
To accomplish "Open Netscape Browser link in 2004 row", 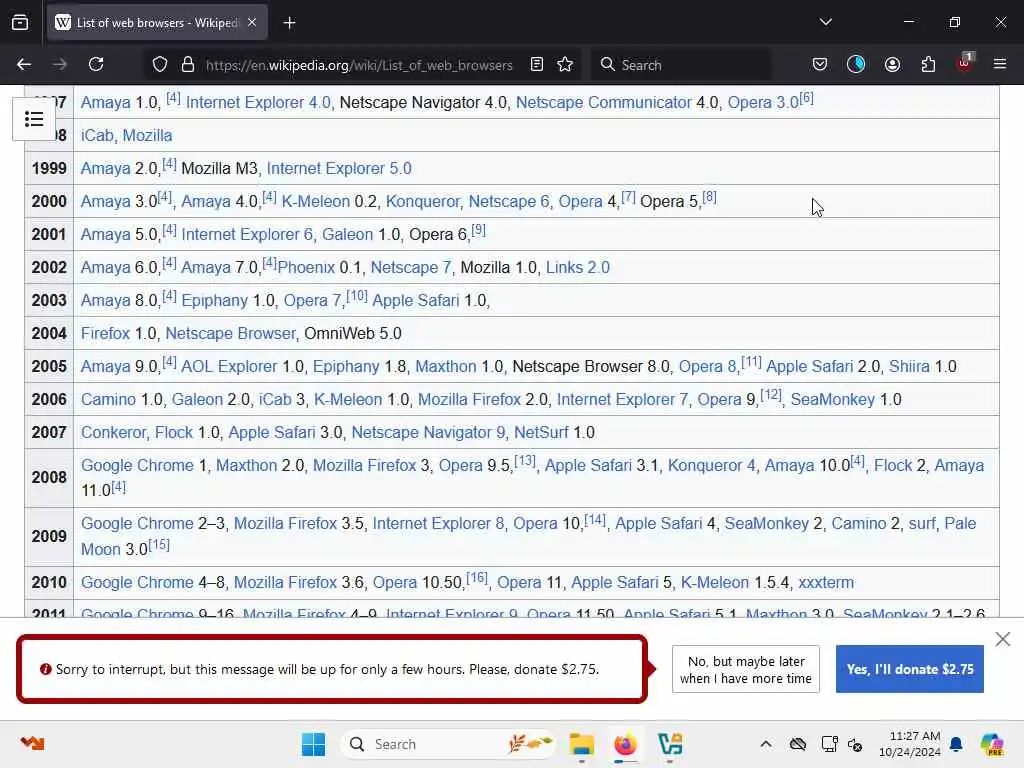I will pyautogui.click(x=230, y=334).
